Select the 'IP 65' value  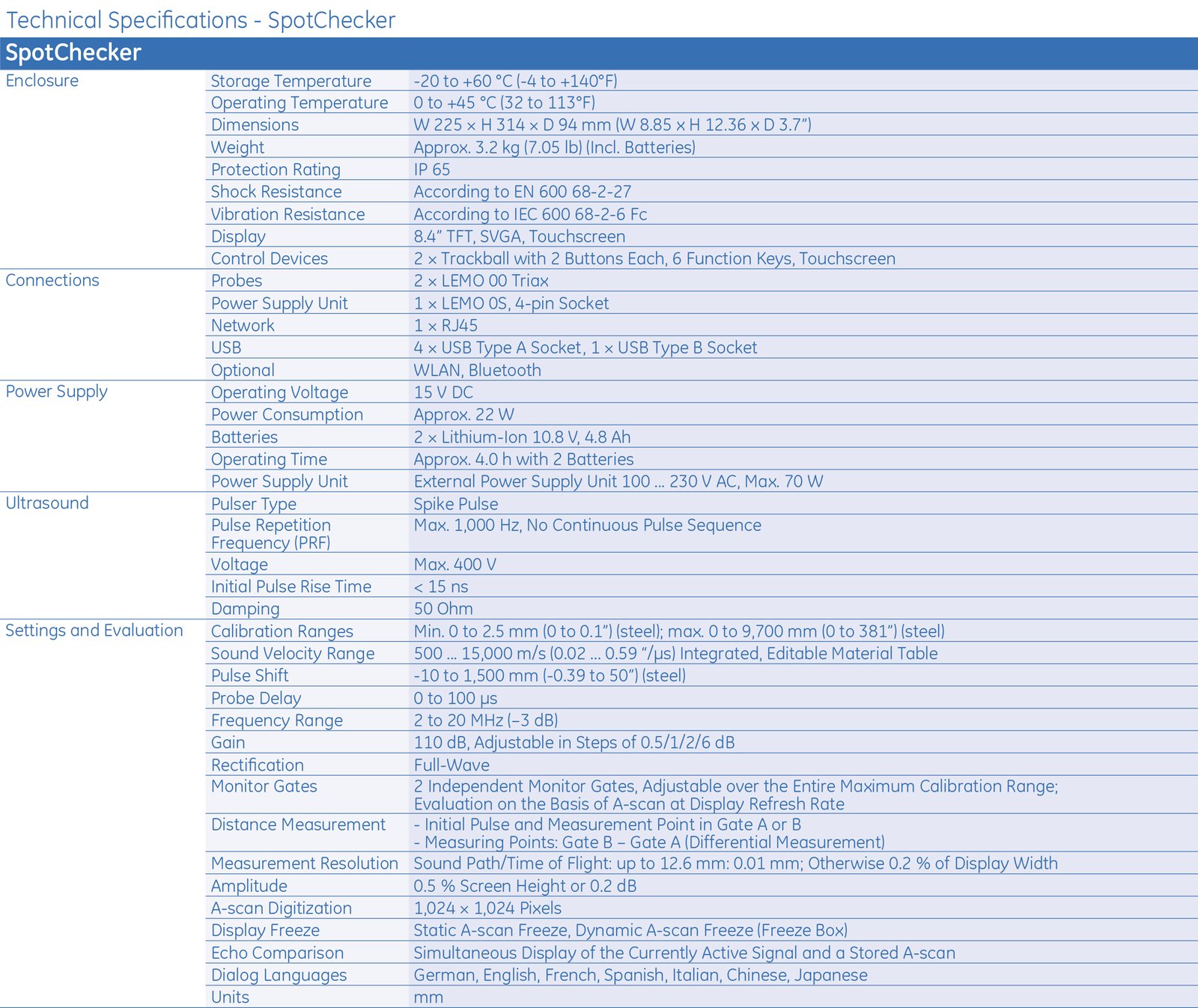coord(432,170)
